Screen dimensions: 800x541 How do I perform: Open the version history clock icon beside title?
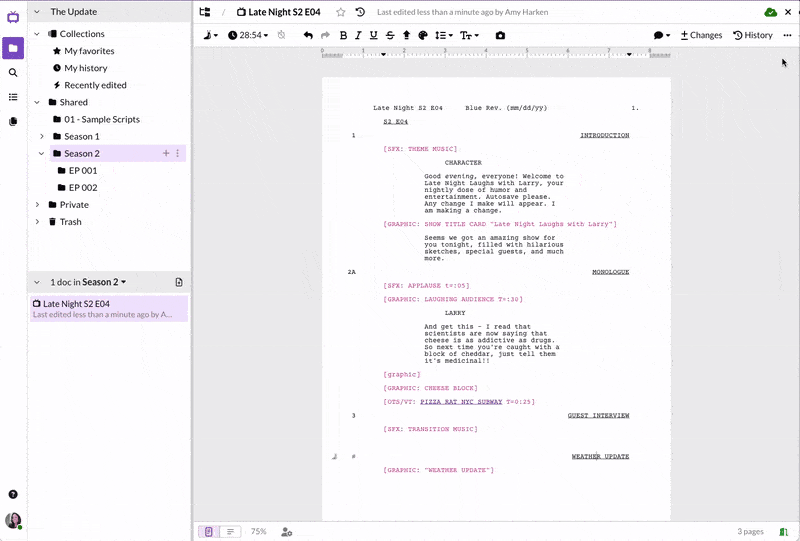360,12
